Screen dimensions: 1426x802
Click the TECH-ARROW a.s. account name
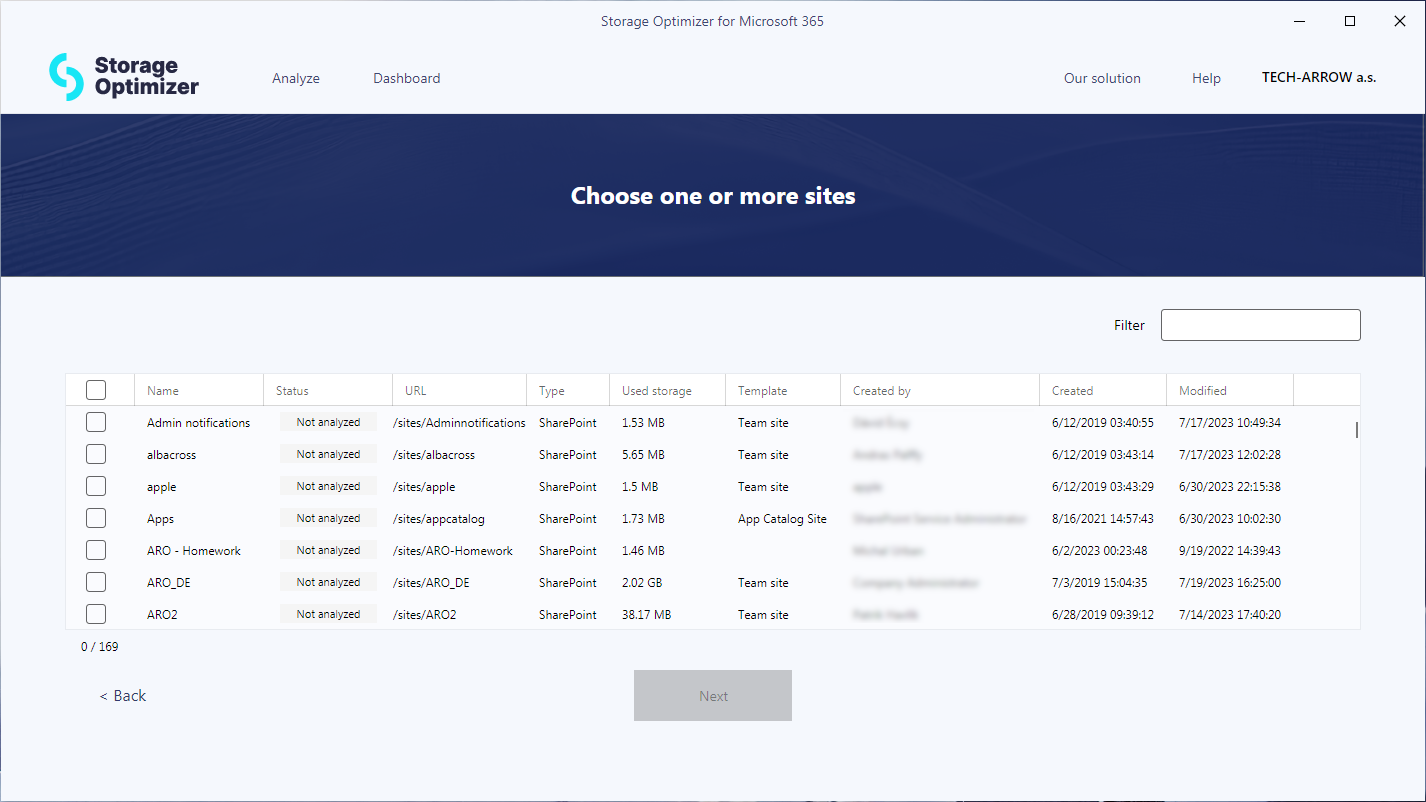[1319, 77]
